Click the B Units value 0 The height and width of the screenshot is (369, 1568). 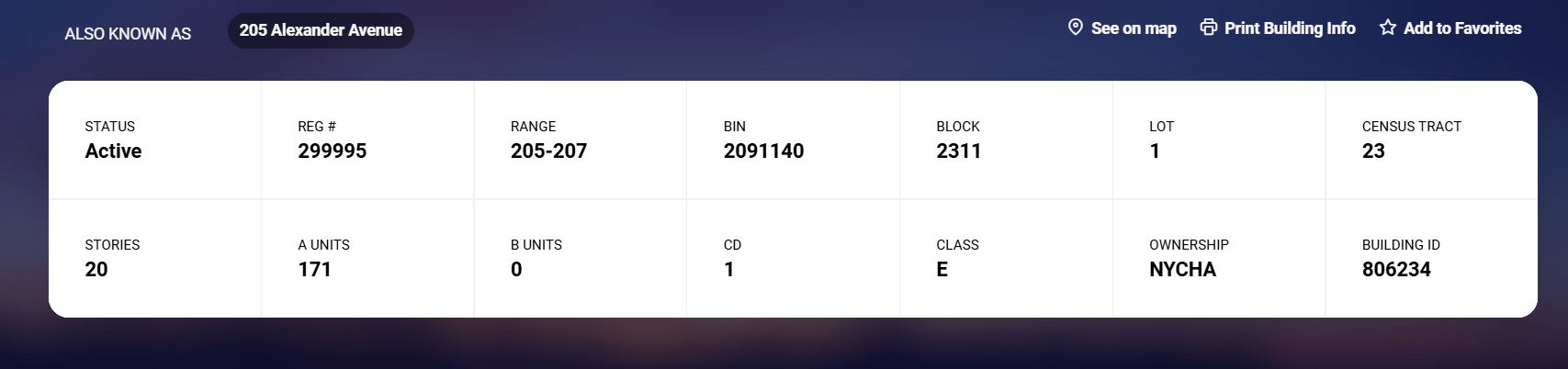(x=516, y=270)
